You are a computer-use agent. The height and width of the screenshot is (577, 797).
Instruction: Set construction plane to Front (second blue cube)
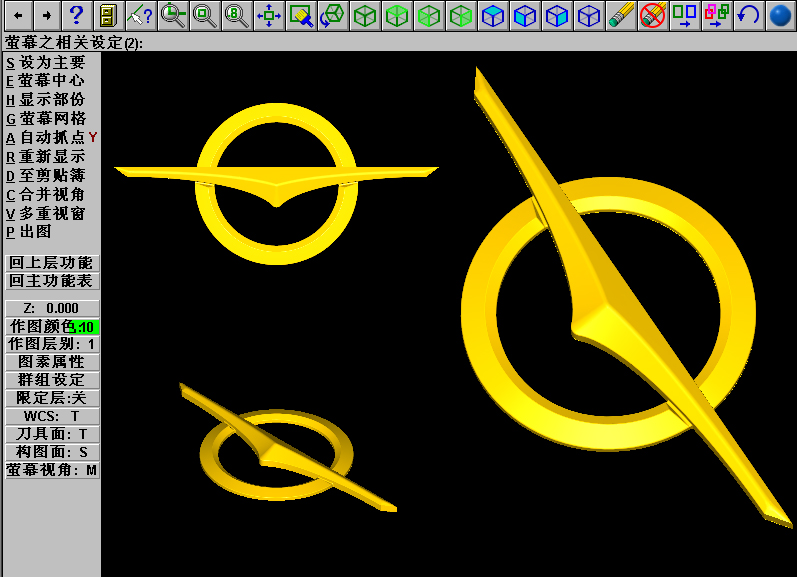[x=525, y=15]
